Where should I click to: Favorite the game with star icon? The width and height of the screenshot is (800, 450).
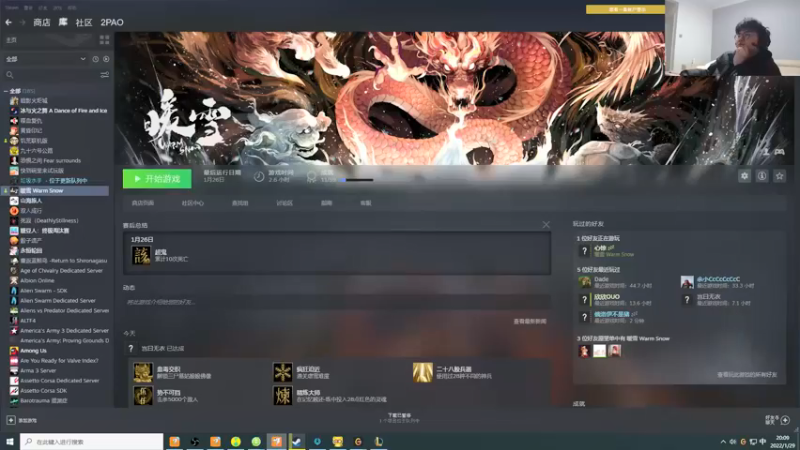780,176
